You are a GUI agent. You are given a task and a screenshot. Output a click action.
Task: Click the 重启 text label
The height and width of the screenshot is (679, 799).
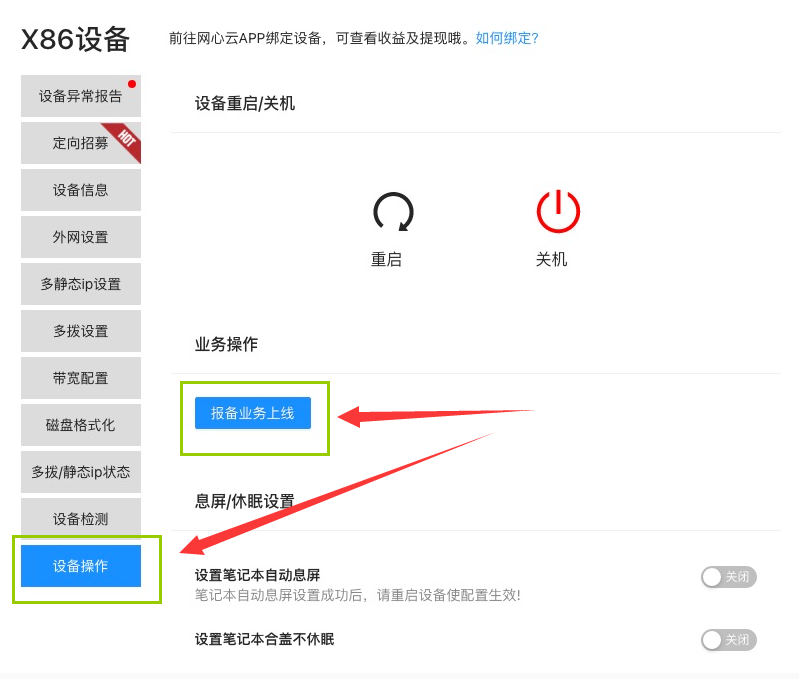pyautogui.click(x=386, y=259)
